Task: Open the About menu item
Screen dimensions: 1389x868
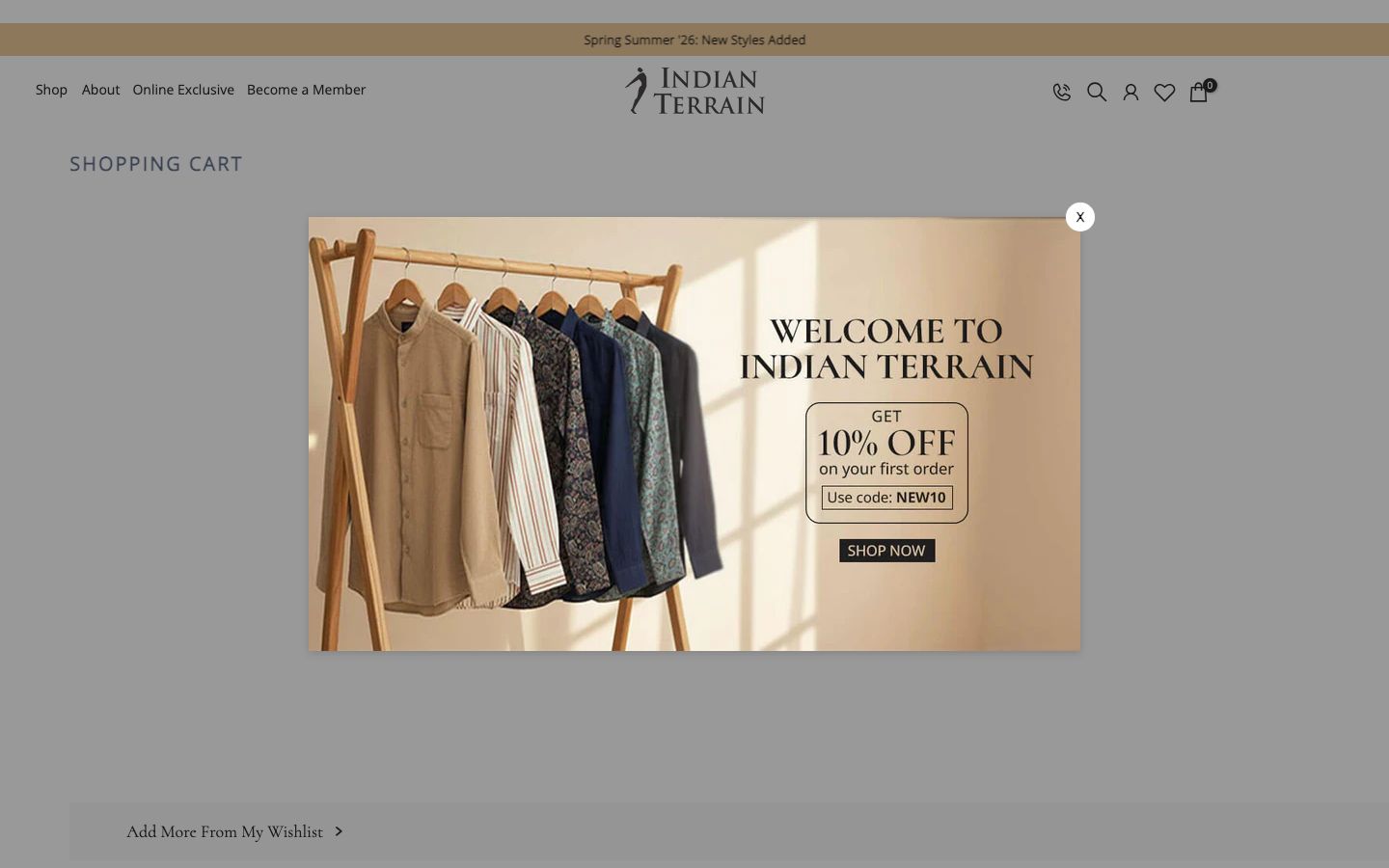Action: [x=100, y=90]
